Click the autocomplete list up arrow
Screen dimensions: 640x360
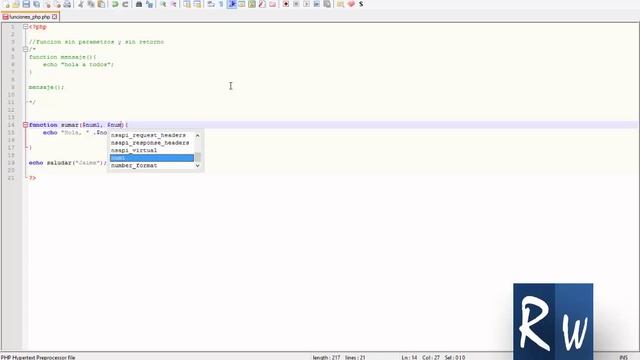[x=198, y=135]
